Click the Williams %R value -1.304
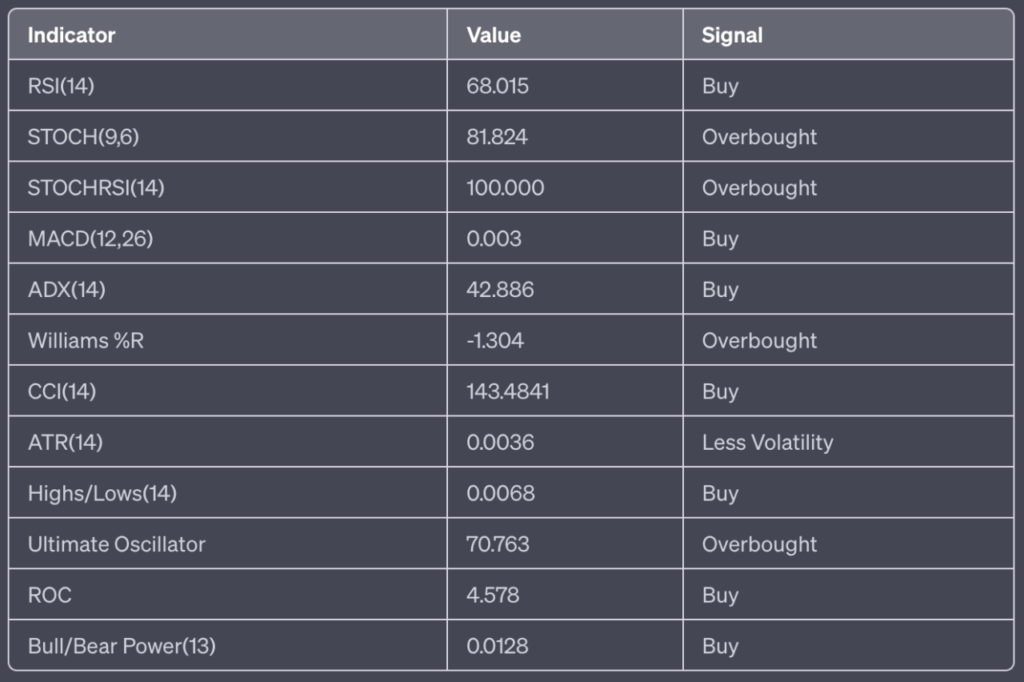 495,341
